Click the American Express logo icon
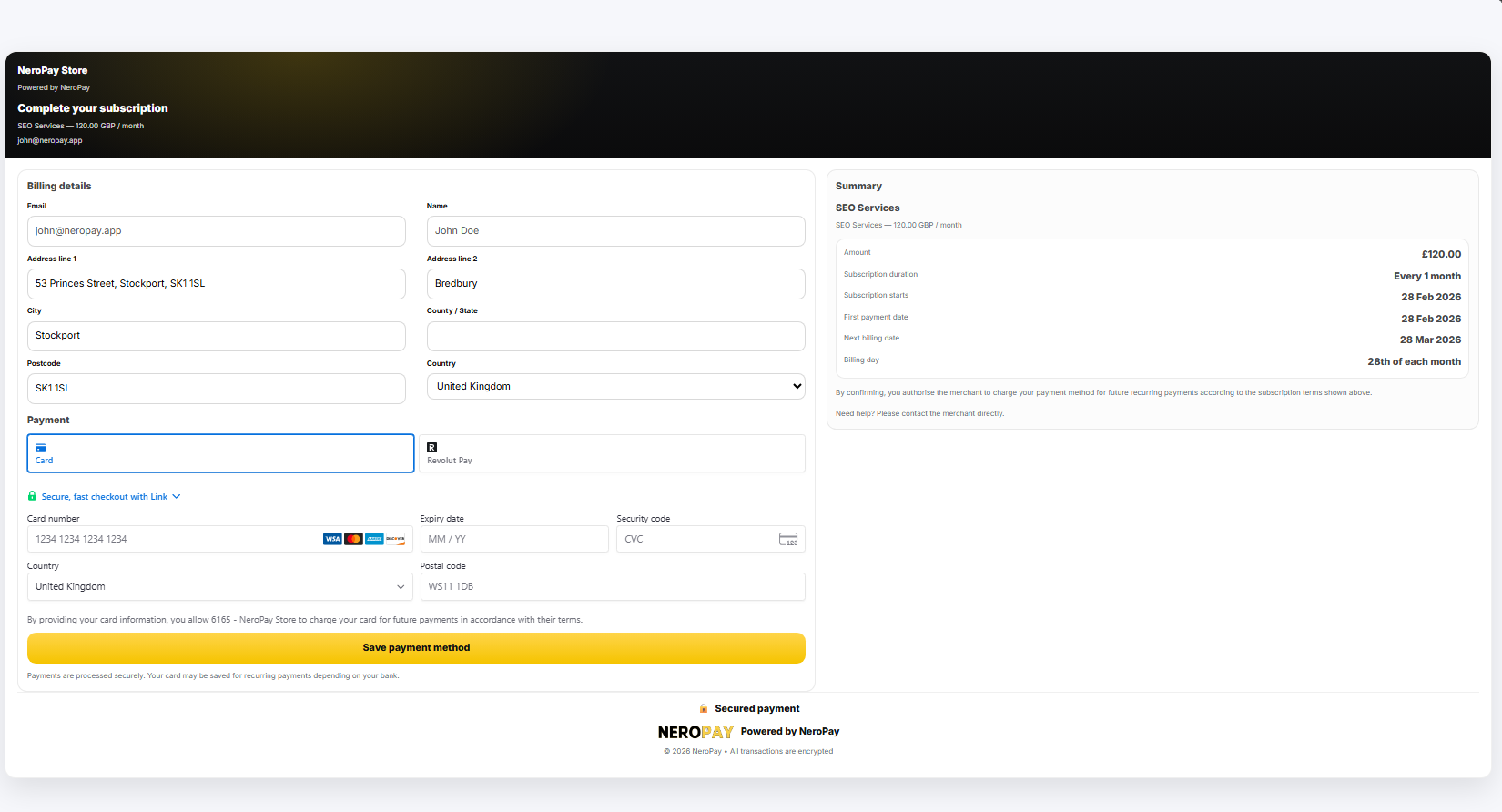This screenshot has width=1502, height=812. click(374, 539)
